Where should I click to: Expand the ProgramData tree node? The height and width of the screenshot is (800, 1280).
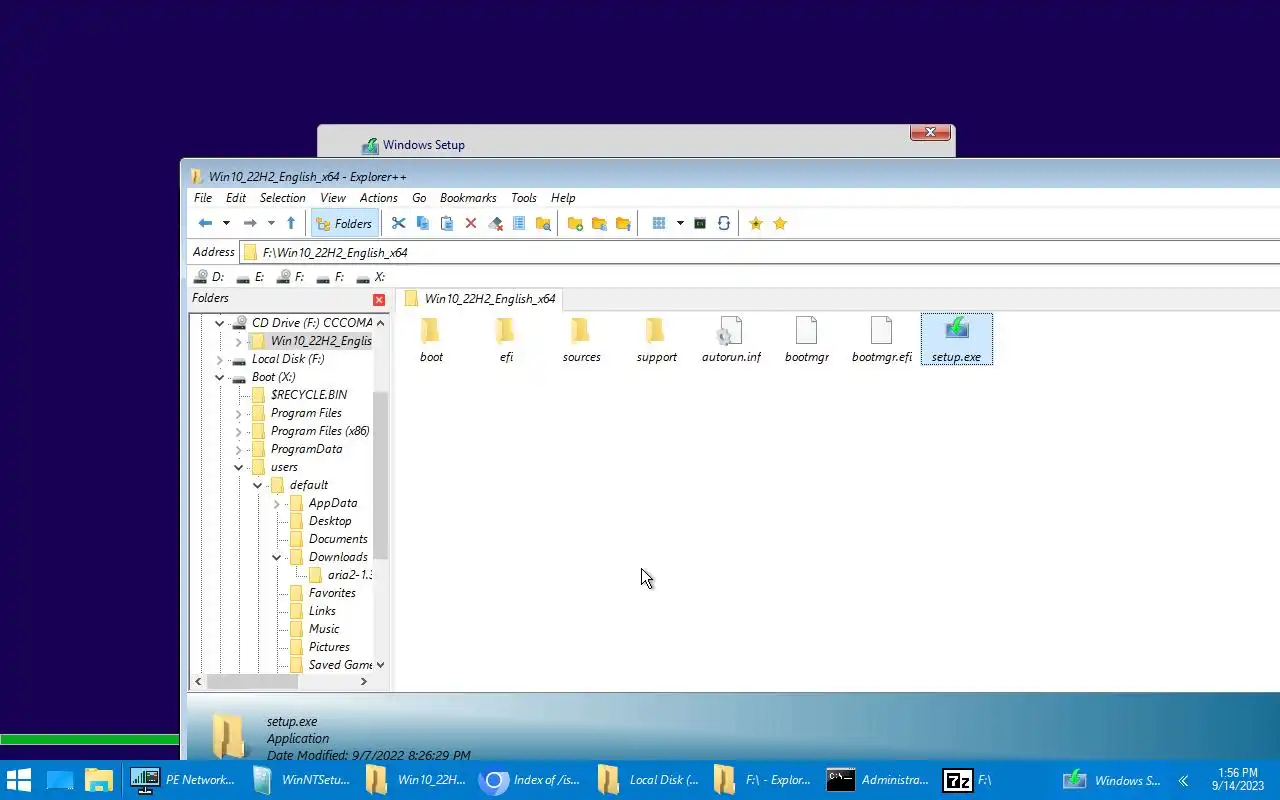[x=238, y=449]
